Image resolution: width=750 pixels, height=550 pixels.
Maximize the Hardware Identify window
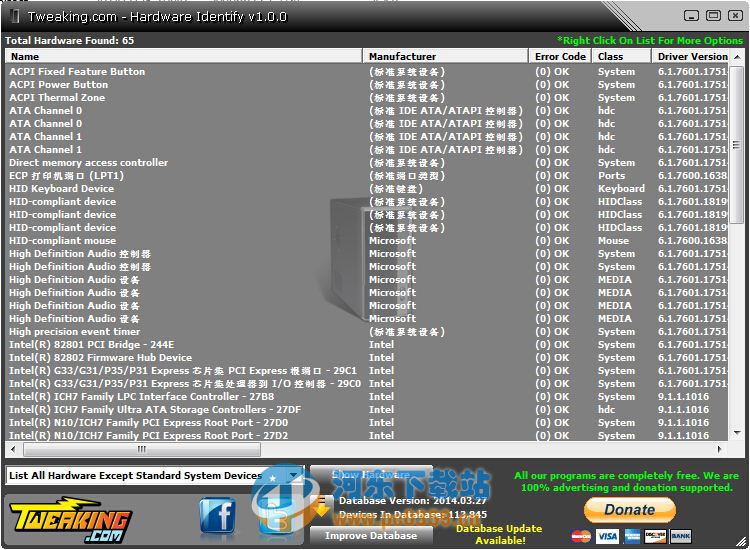pyautogui.click(x=713, y=16)
